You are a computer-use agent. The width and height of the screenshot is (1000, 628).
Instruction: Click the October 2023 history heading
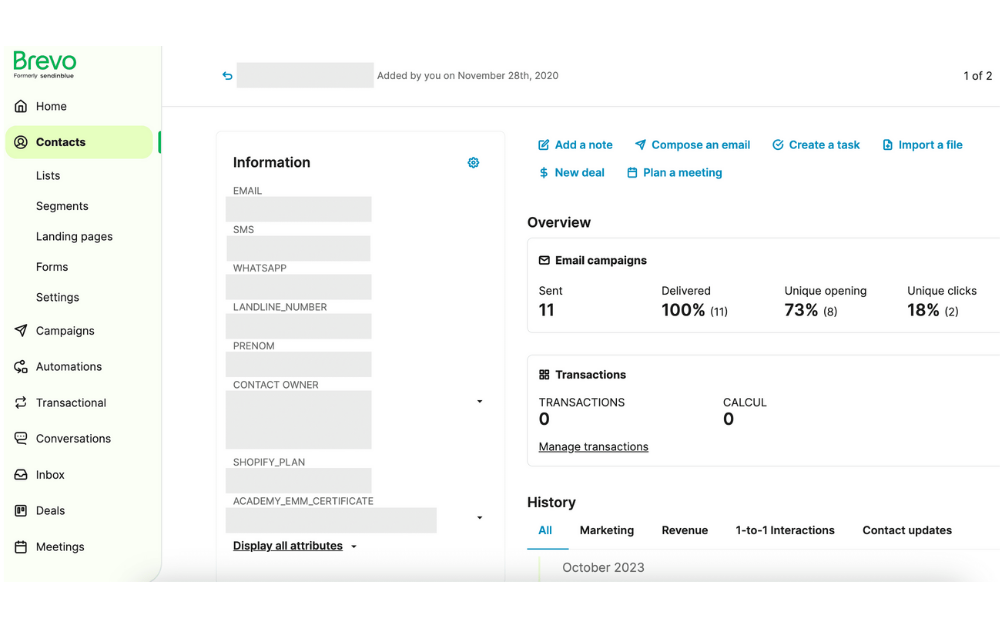pyautogui.click(x=603, y=567)
